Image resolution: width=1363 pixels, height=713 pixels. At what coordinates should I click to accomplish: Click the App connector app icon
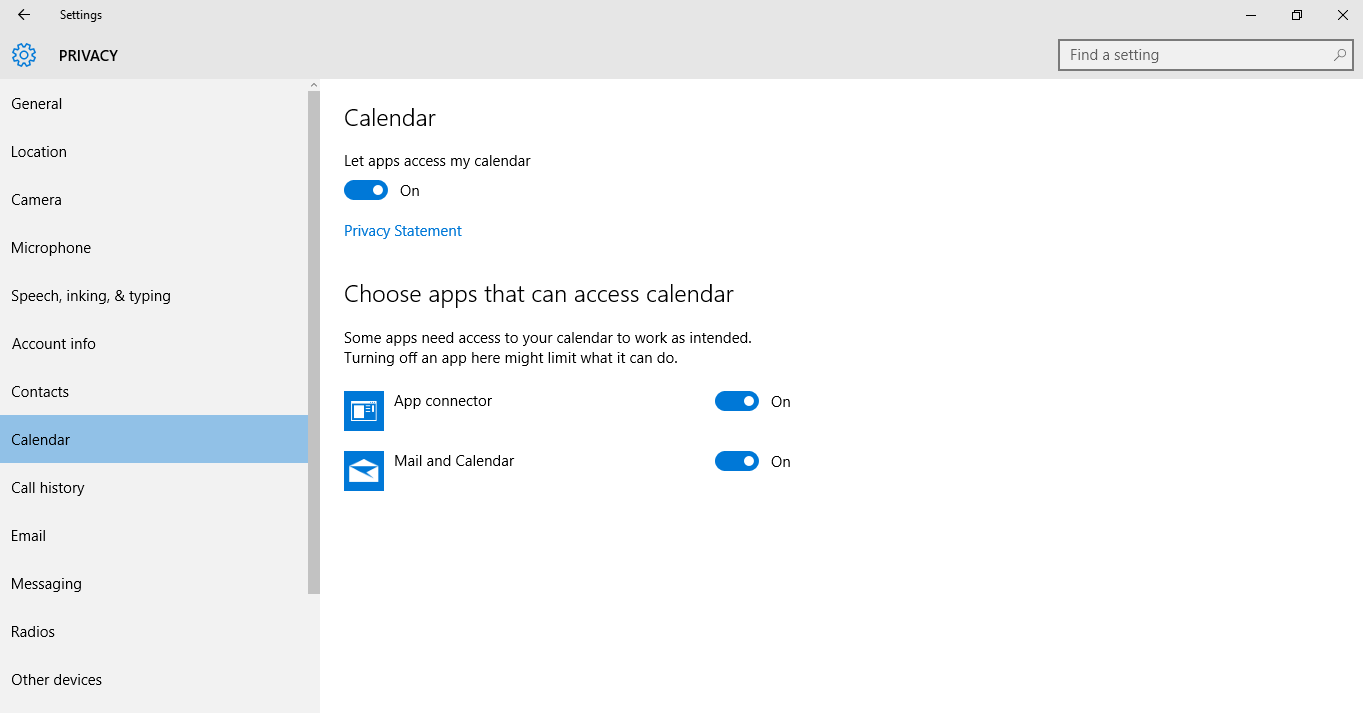[x=364, y=411]
